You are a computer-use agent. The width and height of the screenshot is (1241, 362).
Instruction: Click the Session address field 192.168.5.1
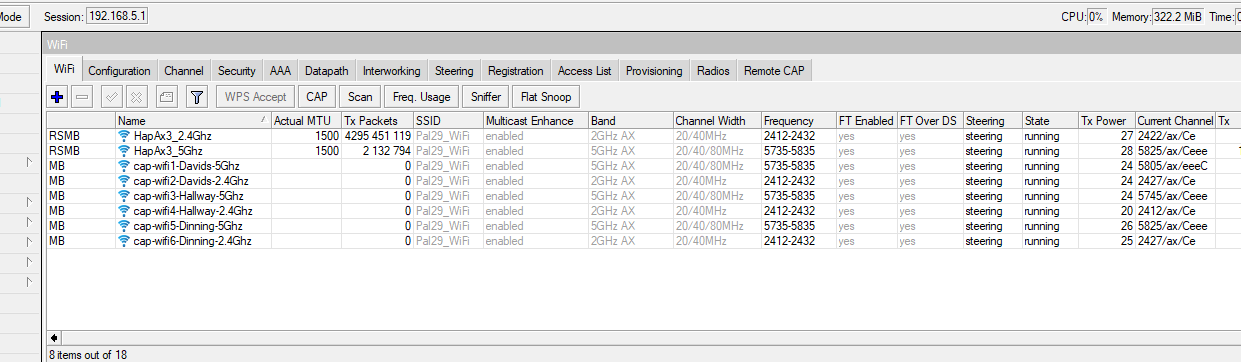[117, 16]
